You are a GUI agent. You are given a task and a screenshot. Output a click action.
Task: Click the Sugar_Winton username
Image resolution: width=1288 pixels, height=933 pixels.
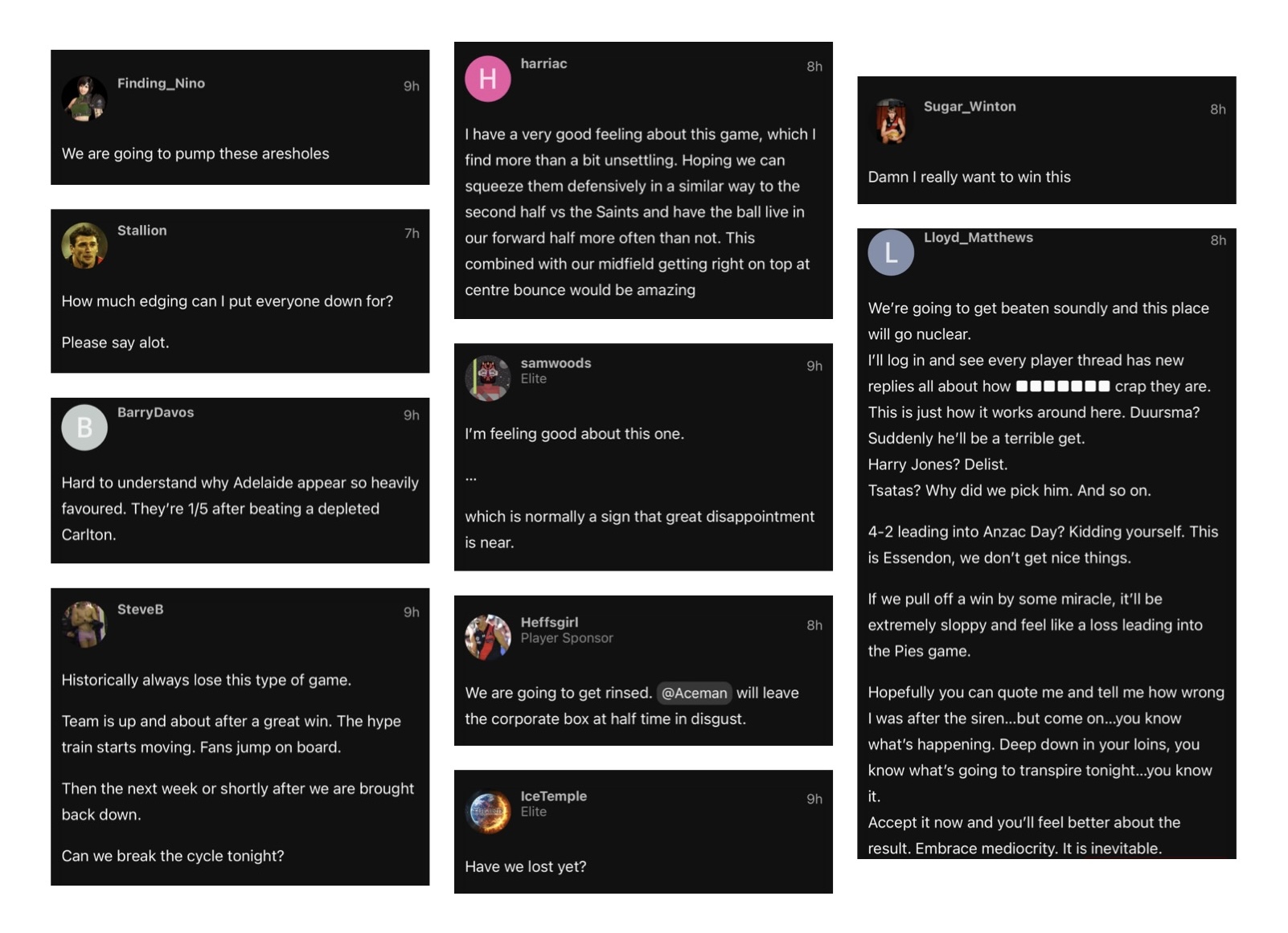(x=970, y=106)
